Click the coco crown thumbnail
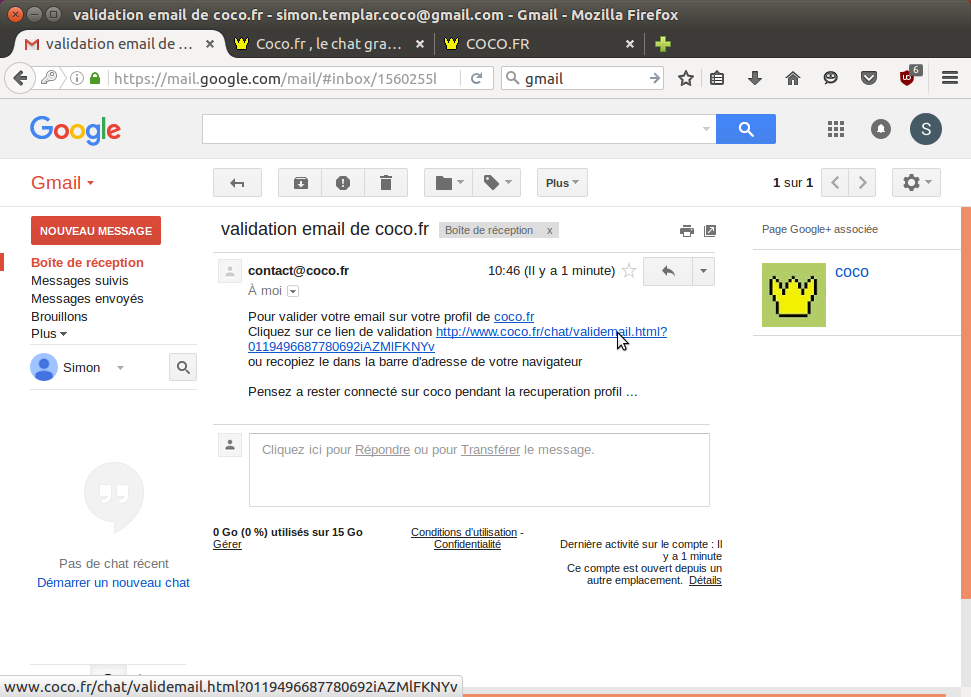 794,295
